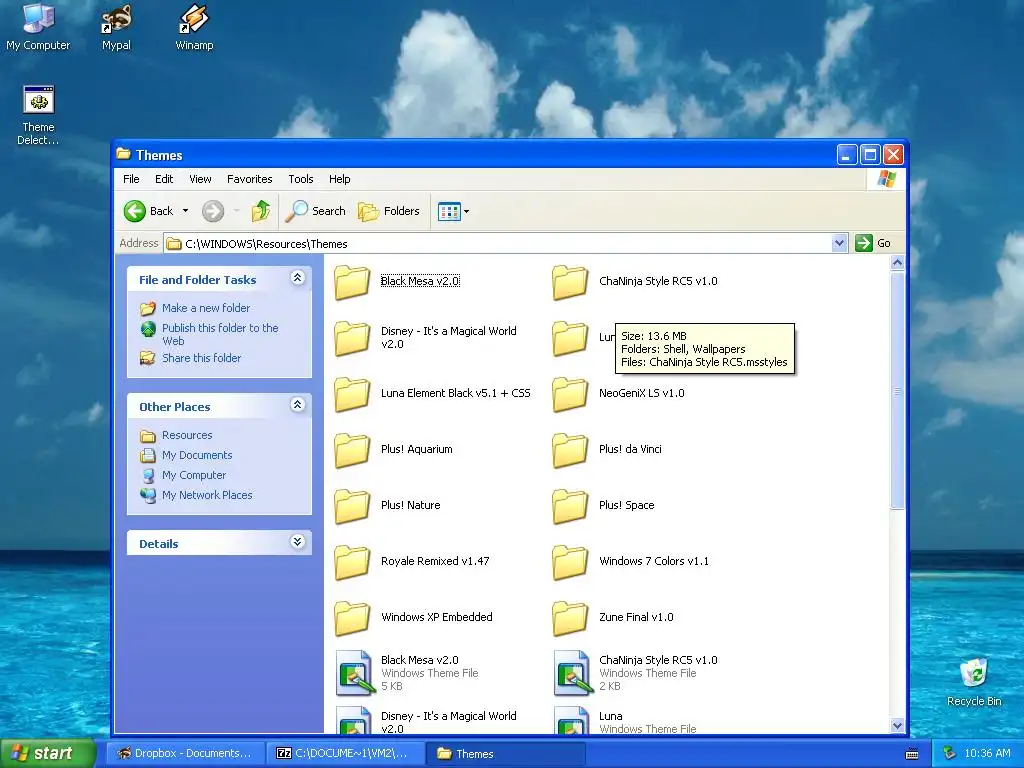Image resolution: width=1024 pixels, height=768 pixels.
Task: Click into the Address path field
Action: 506,244
